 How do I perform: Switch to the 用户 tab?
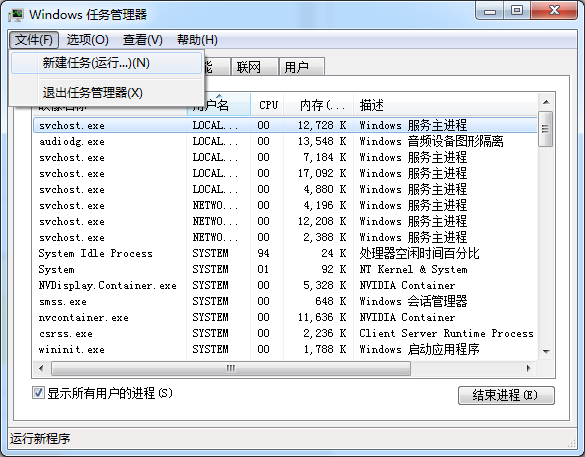pyautogui.click(x=301, y=67)
